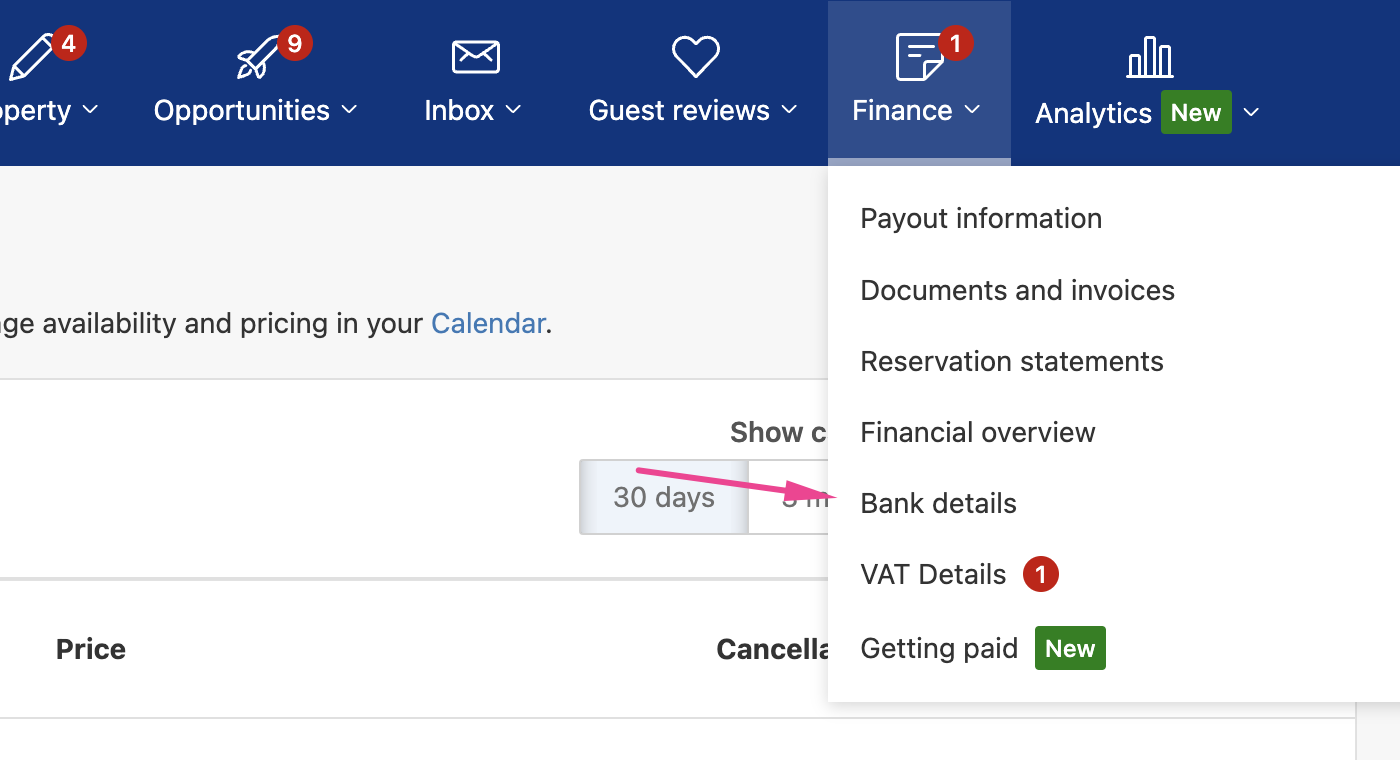
Task: Click the red badge on VAT Details
Action: coord(1040,575)
